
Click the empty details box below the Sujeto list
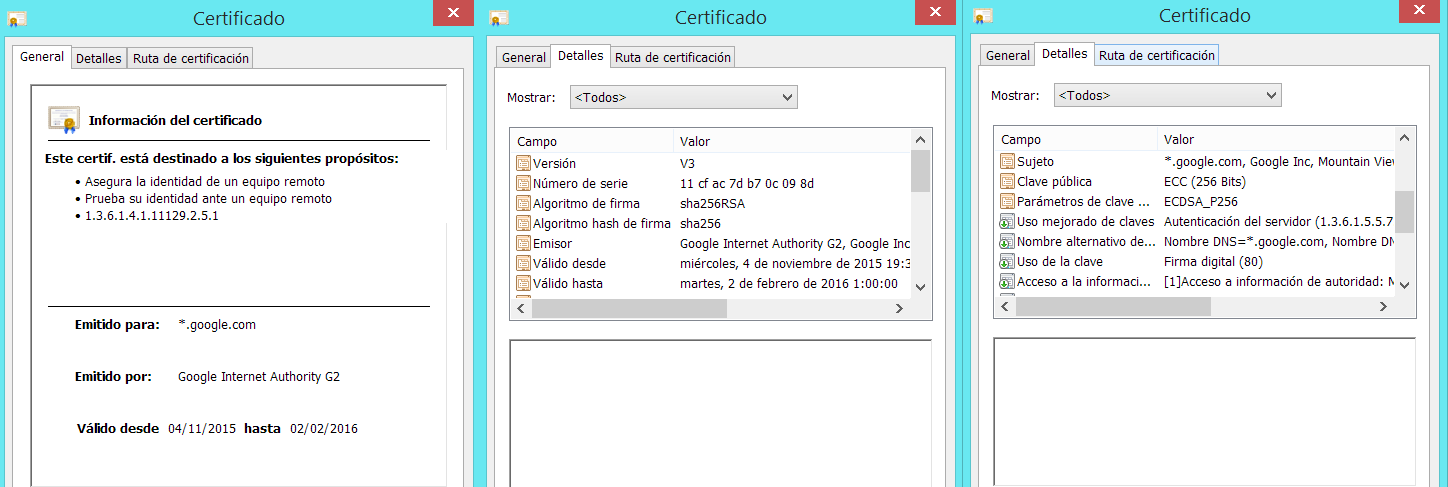click(1204, 410)
